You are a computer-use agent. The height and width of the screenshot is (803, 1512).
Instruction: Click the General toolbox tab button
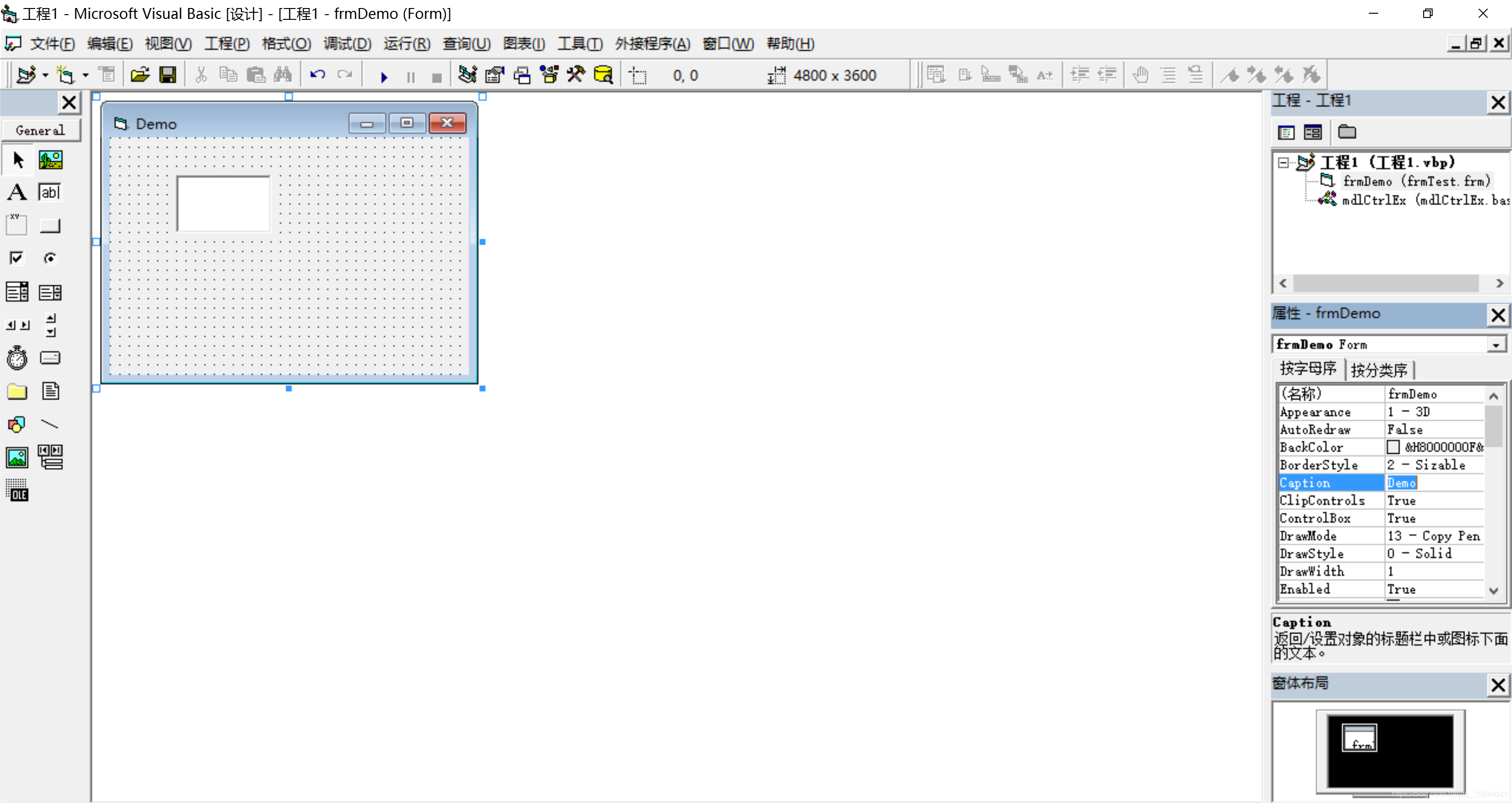41,130
